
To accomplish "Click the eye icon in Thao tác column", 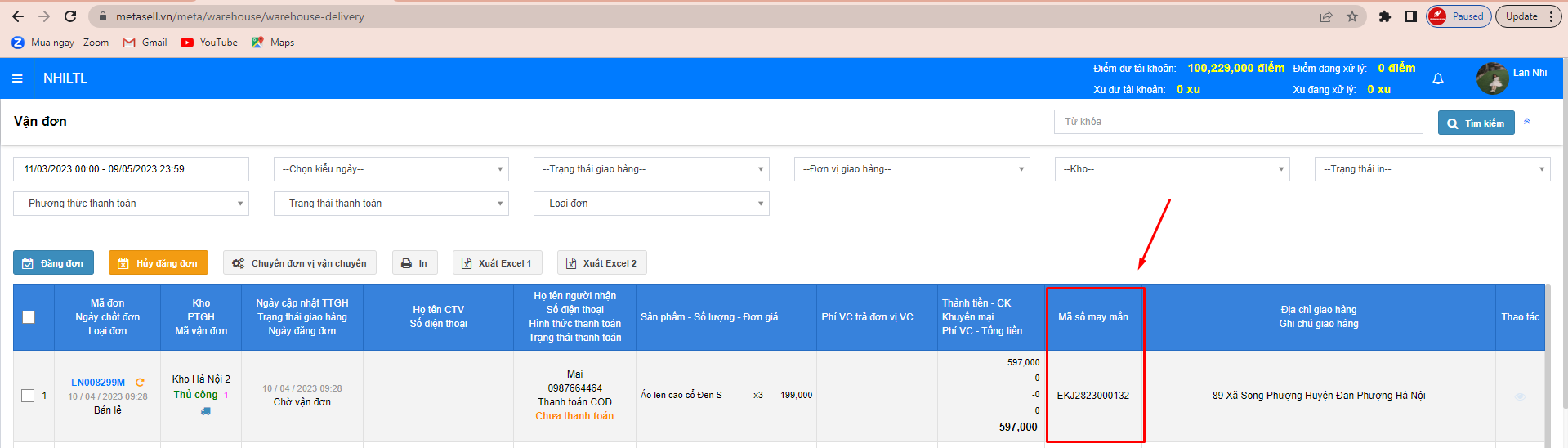I will [1520, 397].
